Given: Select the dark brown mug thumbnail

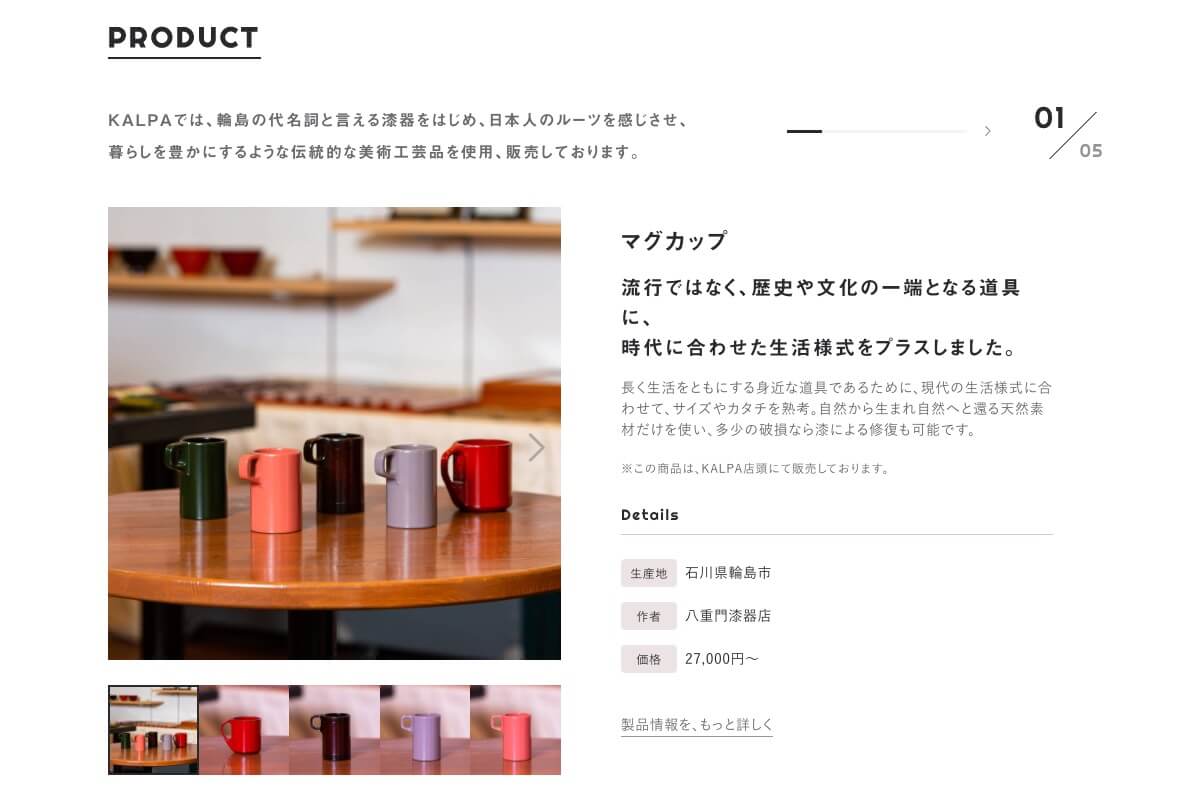Looking at the screenshot, I should tap(334, 730).
